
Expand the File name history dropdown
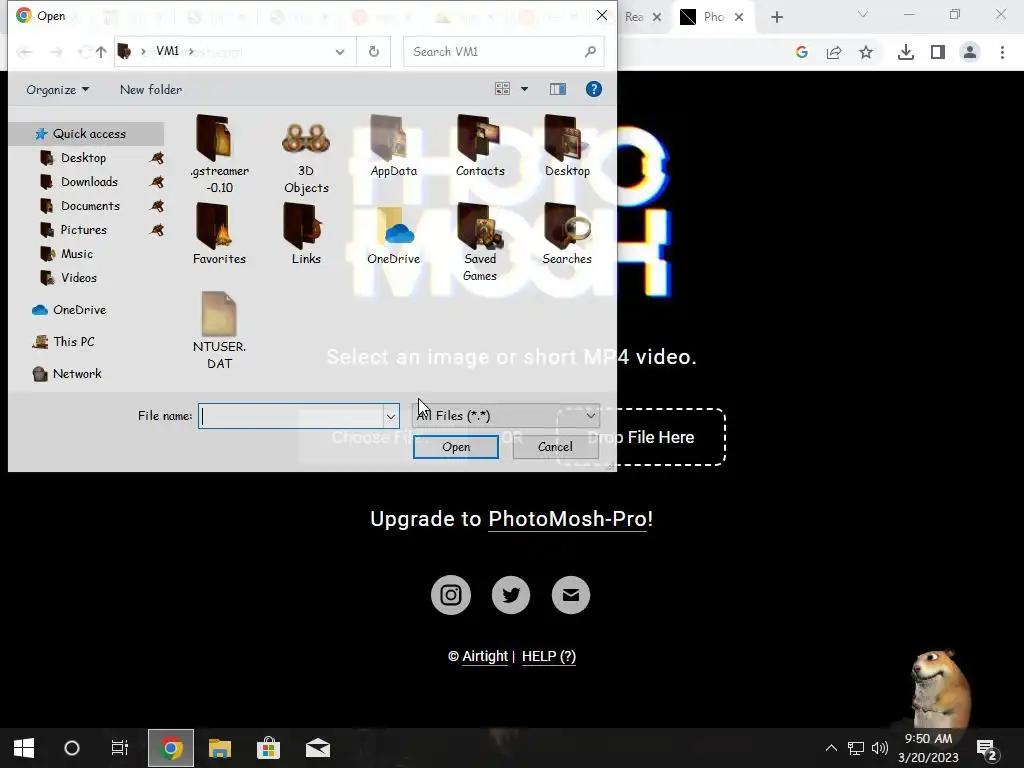point(391,416)
